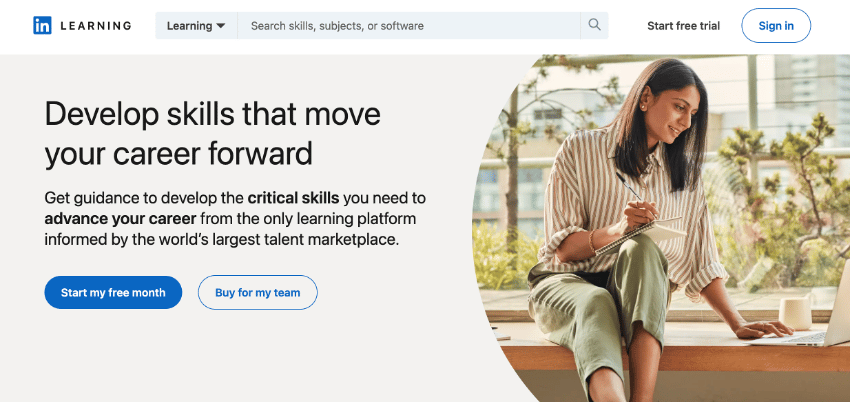Click the spiral notebook the woman holds
850x402 pixels.
pyautogui.click(x=641, y=235)
